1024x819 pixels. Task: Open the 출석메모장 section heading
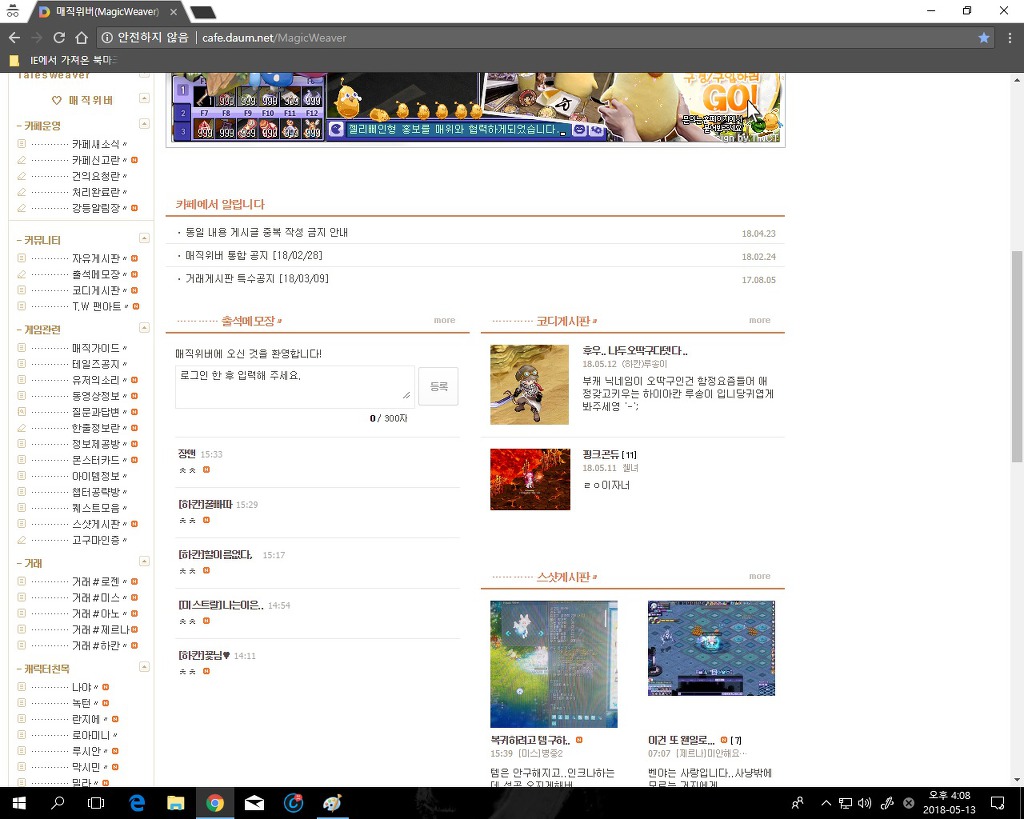pyautogui.click(x=248, y=321)
